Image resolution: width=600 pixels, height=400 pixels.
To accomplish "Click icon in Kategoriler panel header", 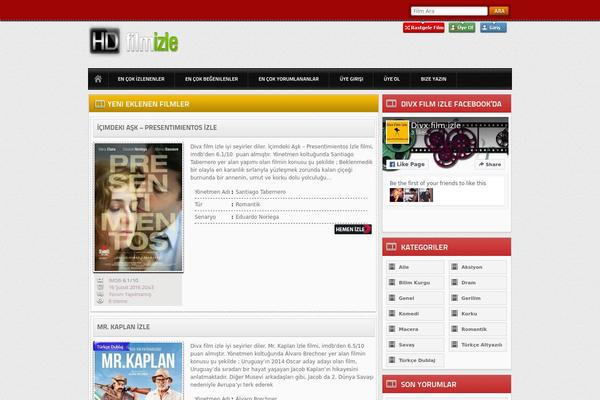I will coord(391,247).
